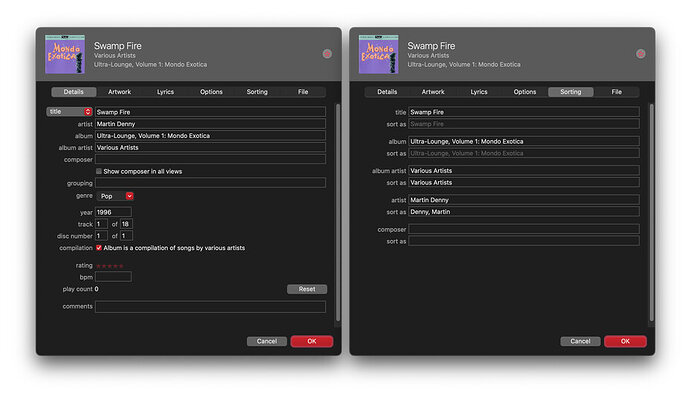Select Details tab in left window

point(73,92)
